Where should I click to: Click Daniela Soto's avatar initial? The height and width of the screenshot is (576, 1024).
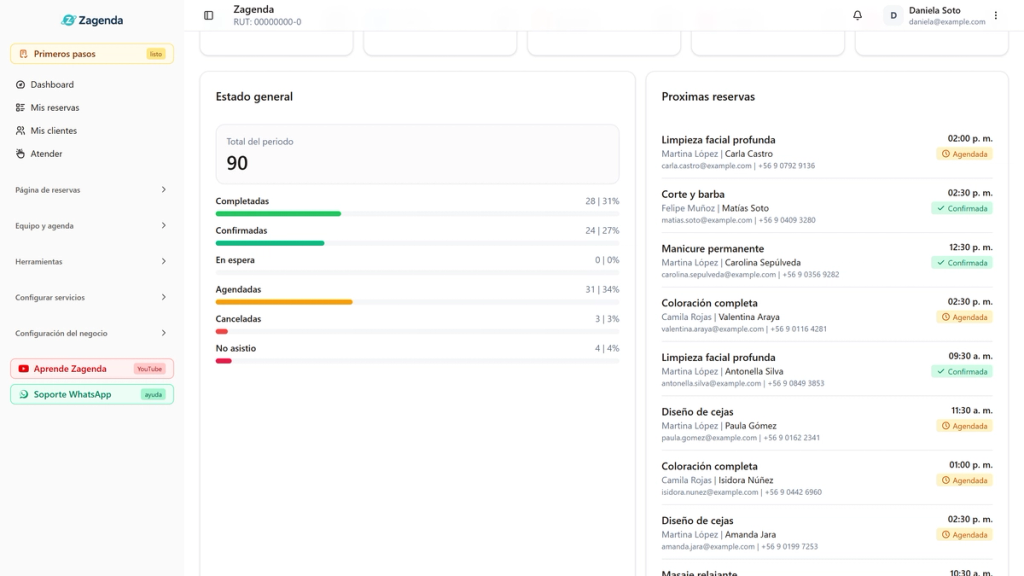[893, 15]
